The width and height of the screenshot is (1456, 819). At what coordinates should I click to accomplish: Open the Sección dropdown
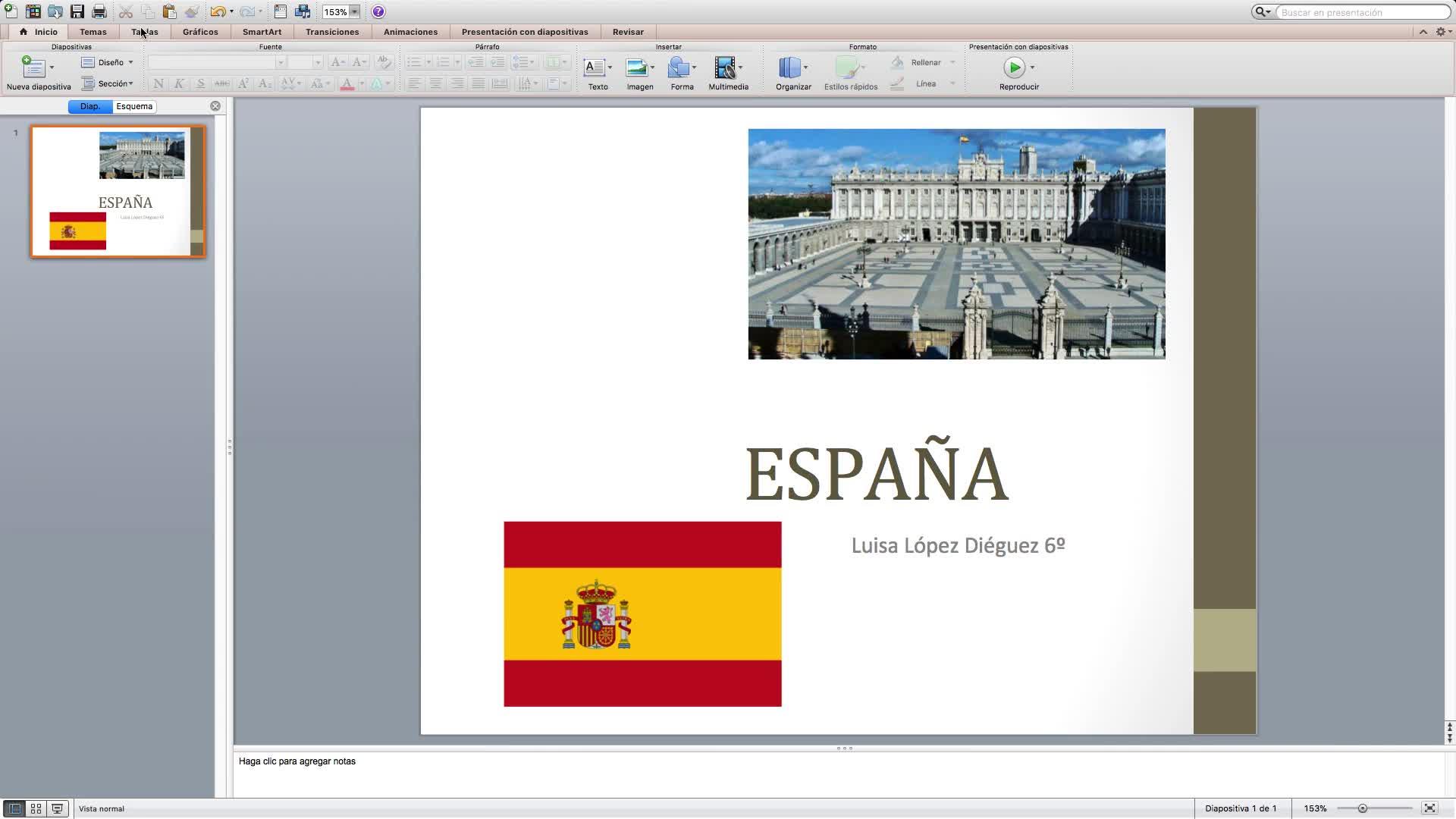110,83
